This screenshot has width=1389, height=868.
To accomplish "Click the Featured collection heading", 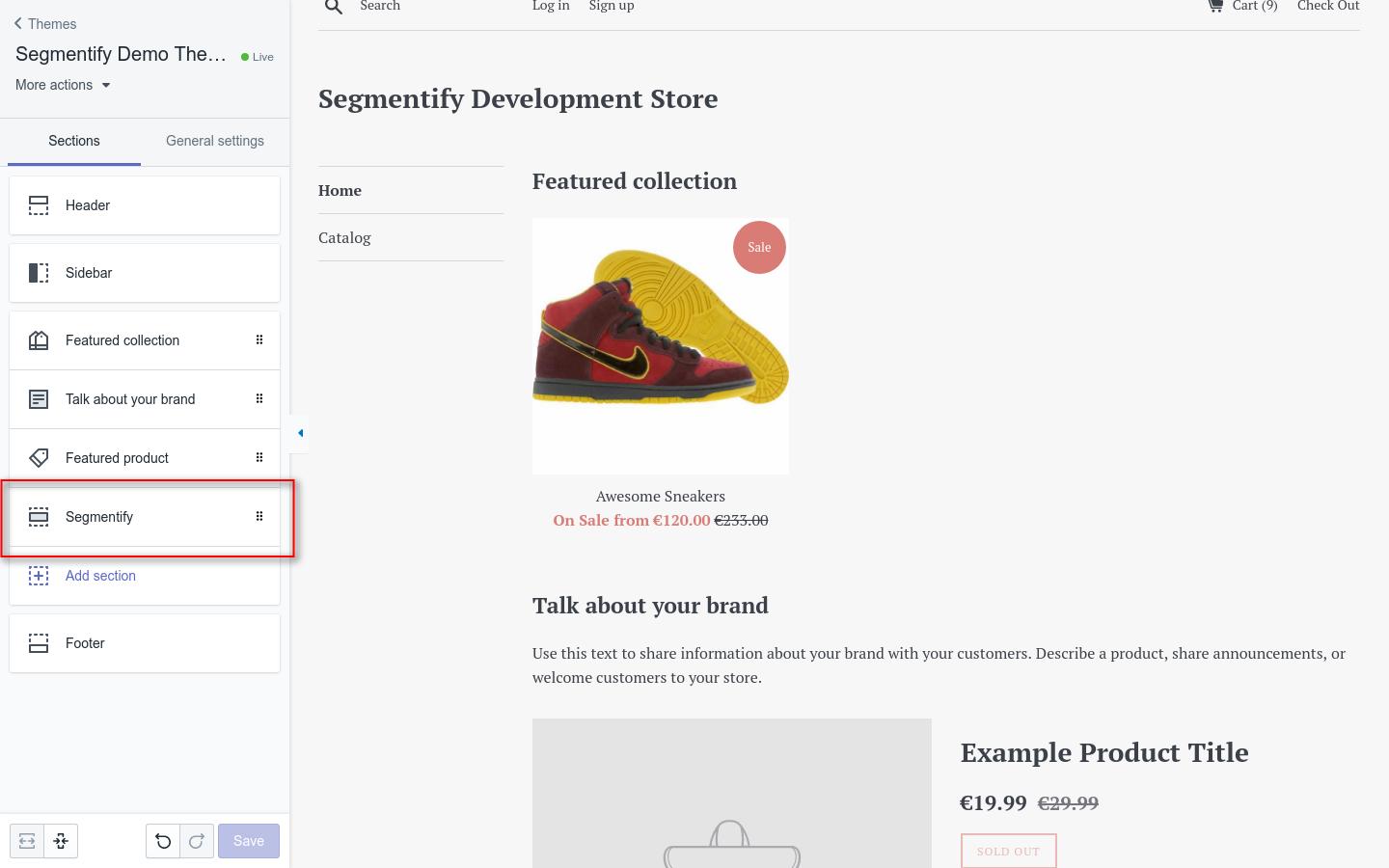I will 635,181.
